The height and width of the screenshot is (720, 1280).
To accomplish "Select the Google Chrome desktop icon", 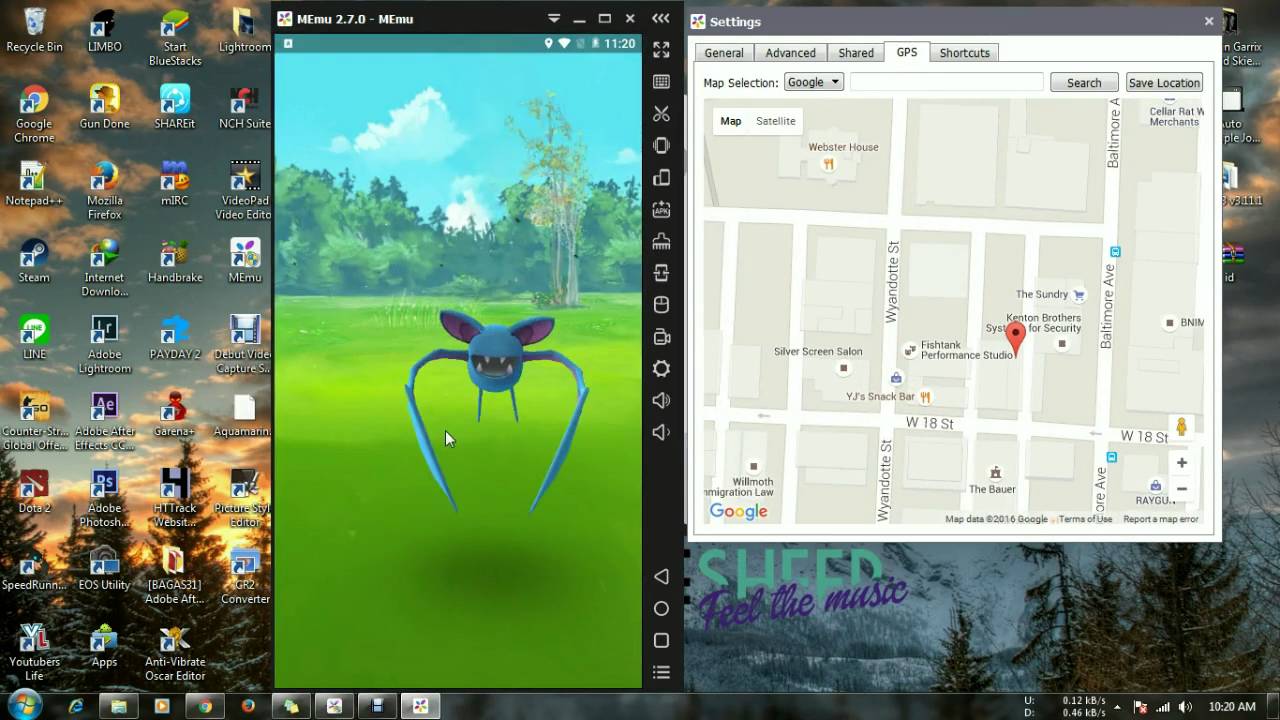I will pos(34,114).
